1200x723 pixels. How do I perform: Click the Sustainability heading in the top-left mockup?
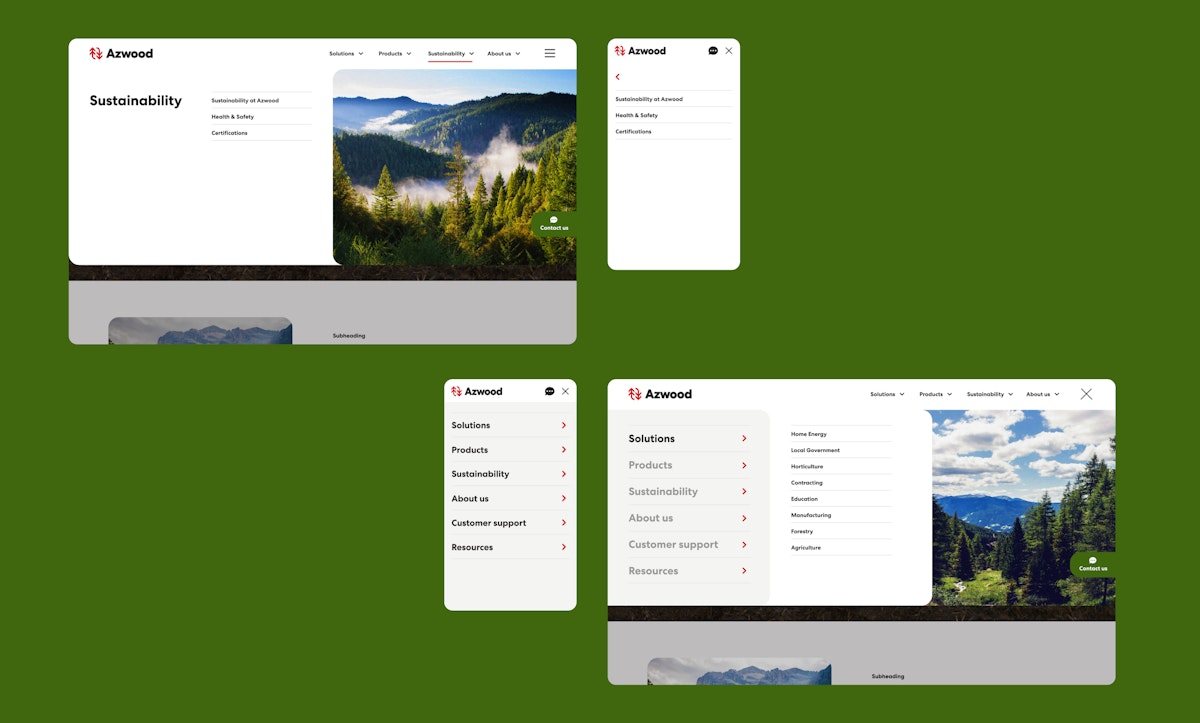click(136, 101)
